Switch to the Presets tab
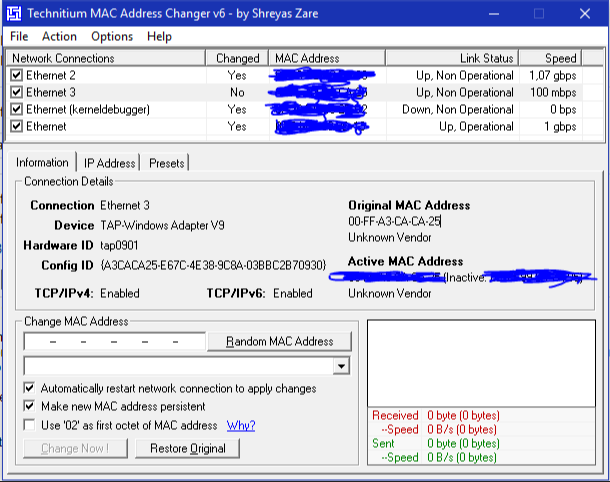This screenshot has width=610, height=482. point(167,163)
